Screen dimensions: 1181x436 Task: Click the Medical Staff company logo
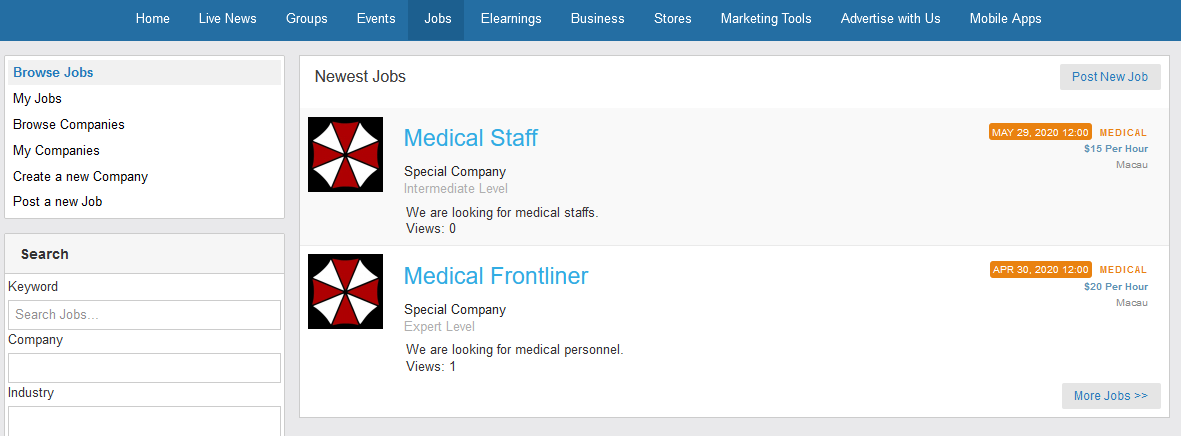[x=345, y=155]
